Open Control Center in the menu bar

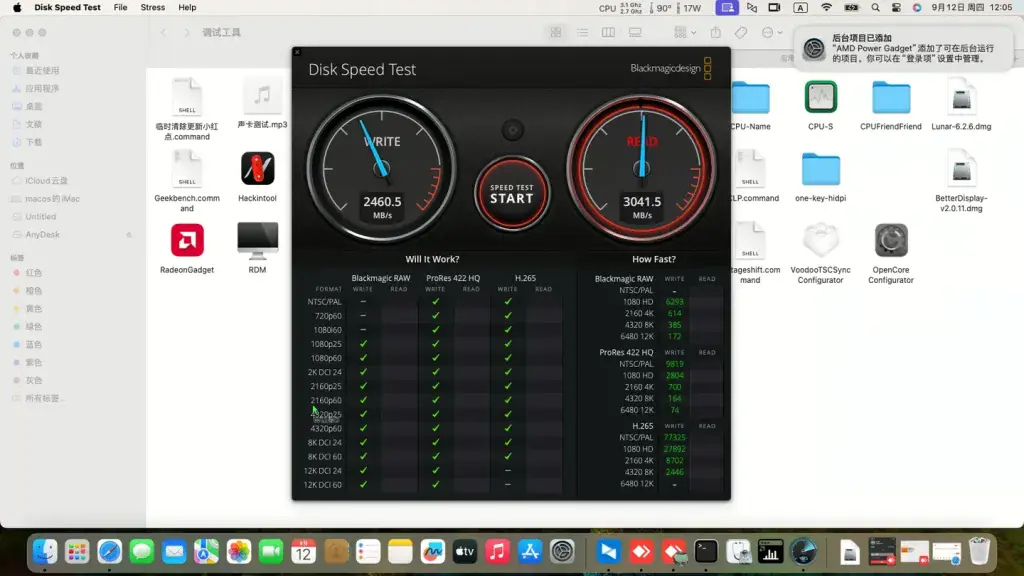point(896,7)
